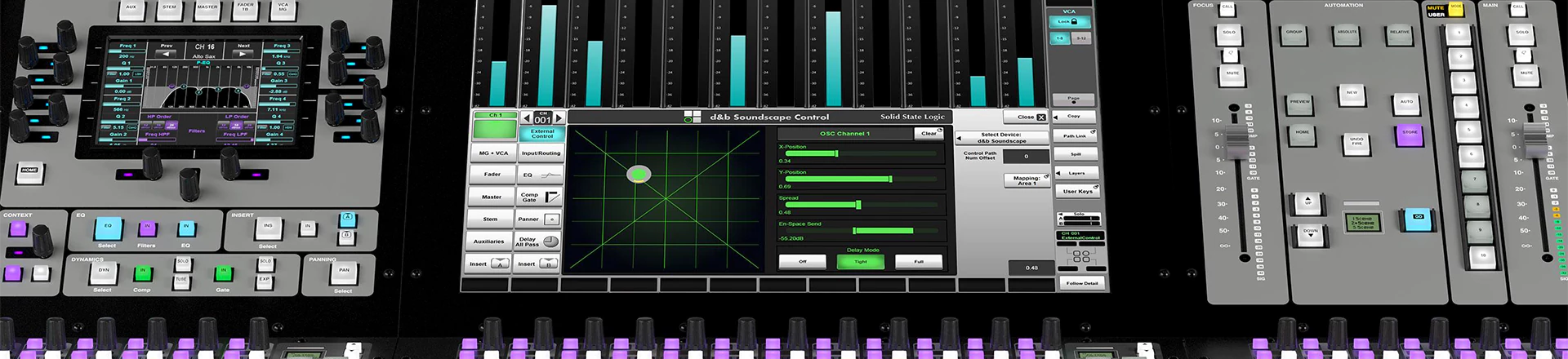Go to next channel arrow beside 001

point(559,119)
